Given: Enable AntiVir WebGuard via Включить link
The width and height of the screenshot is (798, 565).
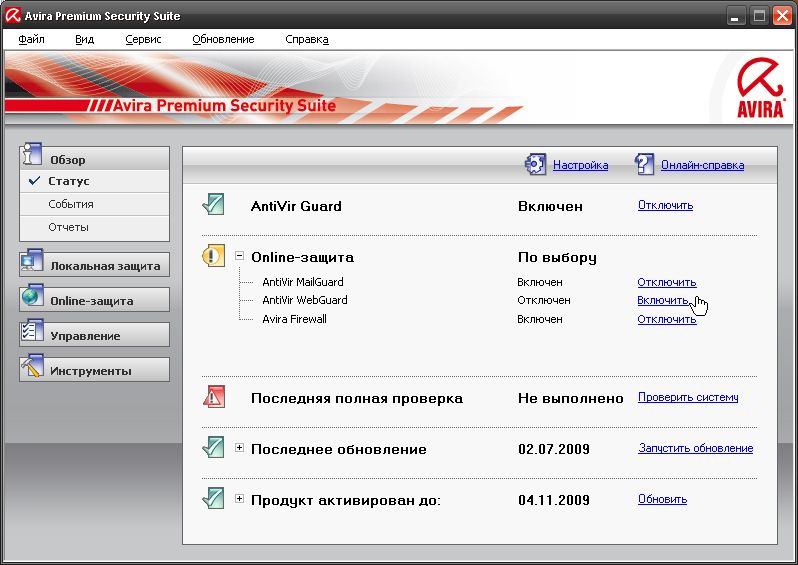Looking at the screenshot, I should 662,300.
